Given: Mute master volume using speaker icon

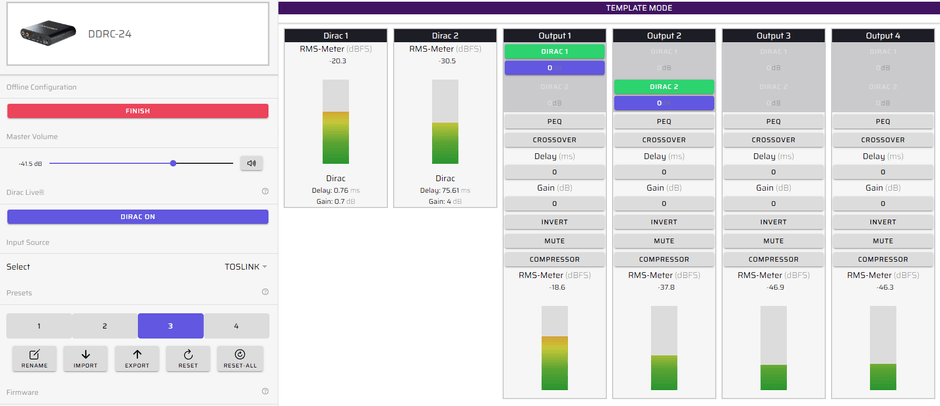Looking at the screenshot, I should (x=251, y=163).
